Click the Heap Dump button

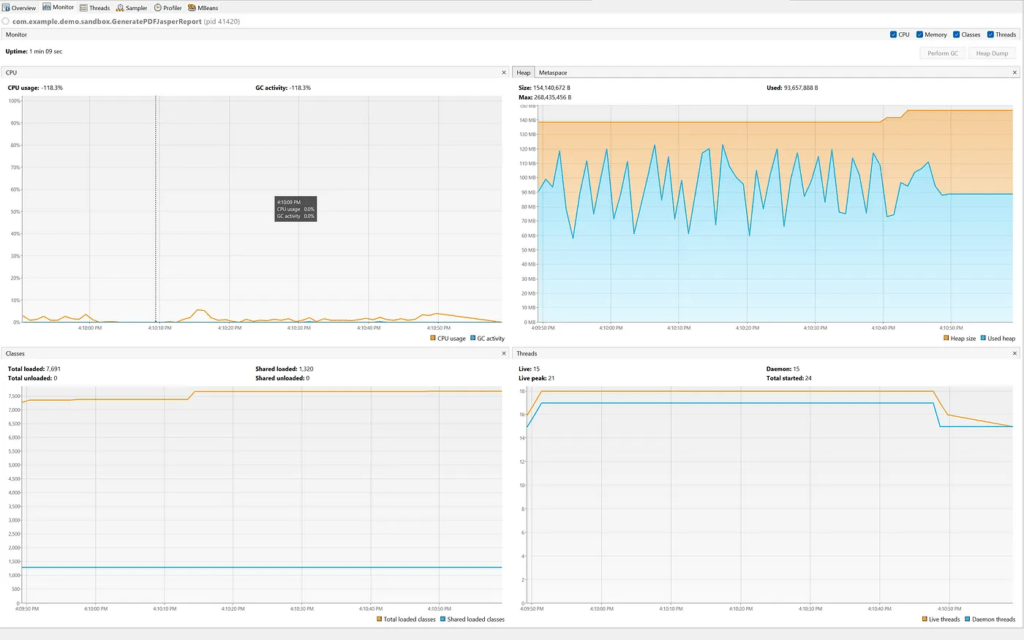coord(994,53)
